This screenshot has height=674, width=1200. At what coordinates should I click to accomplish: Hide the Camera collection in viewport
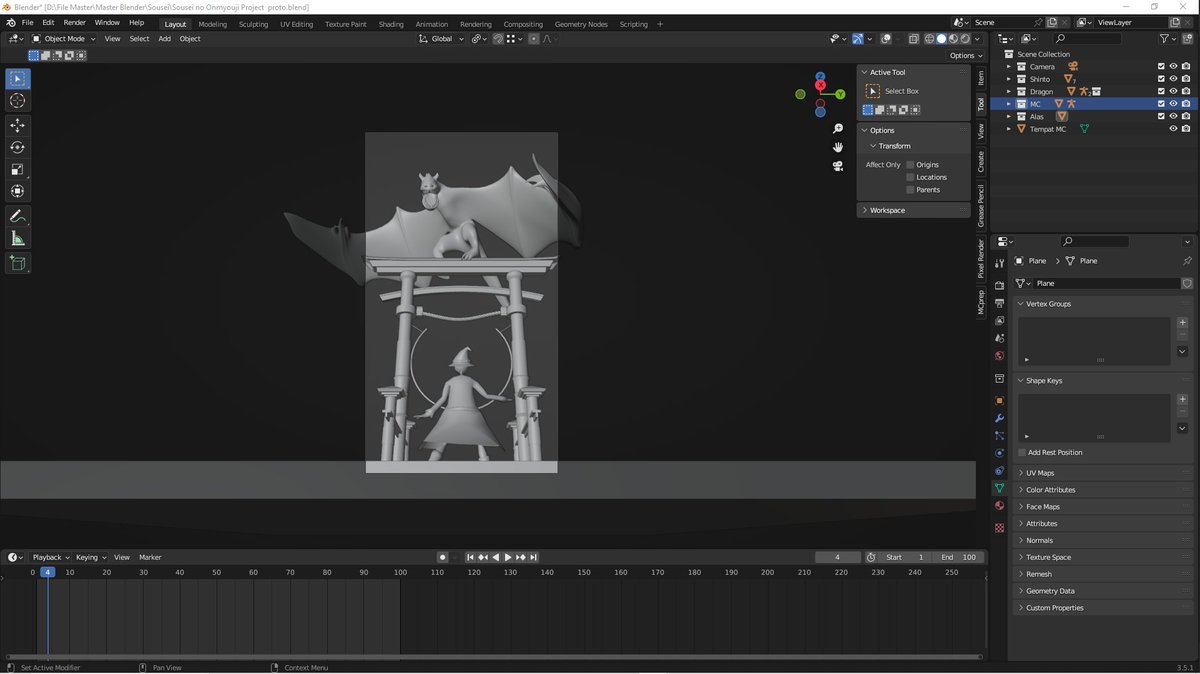pyautogui.click(x=1173, y=66)
